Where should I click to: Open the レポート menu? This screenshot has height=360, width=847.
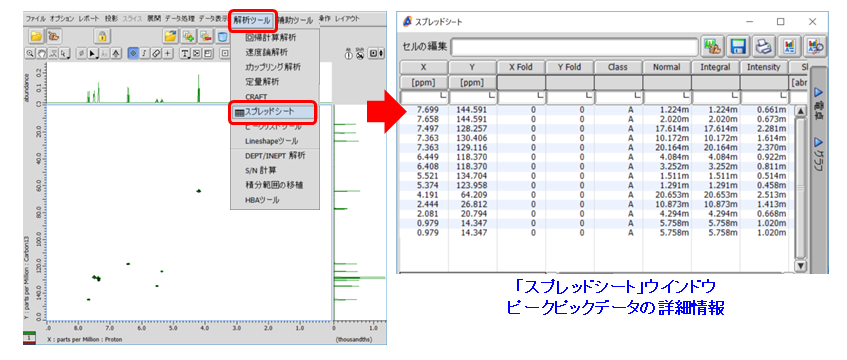coord(89,18)
